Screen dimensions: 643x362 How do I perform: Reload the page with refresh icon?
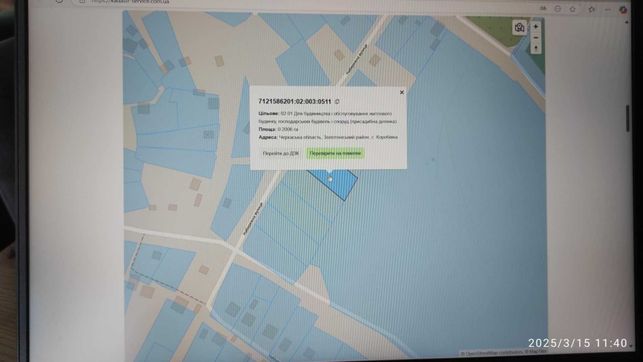coord(60,1)
